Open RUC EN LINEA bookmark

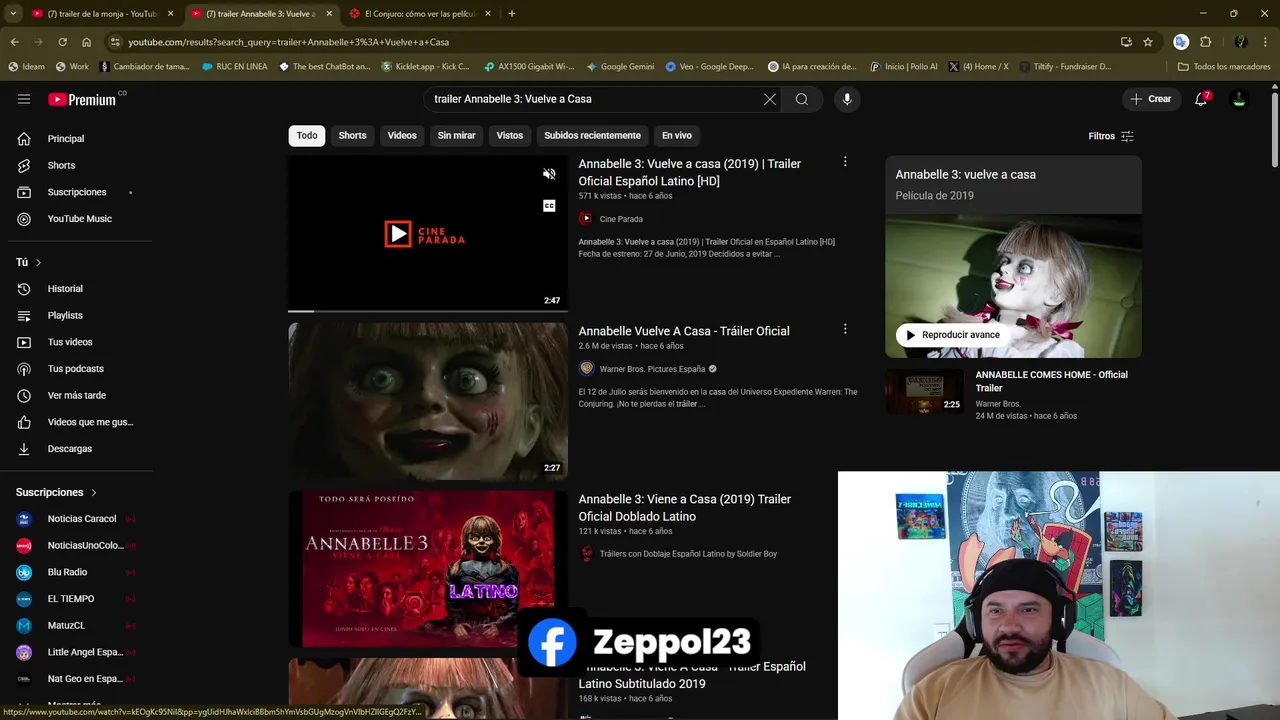coord(234,67)
